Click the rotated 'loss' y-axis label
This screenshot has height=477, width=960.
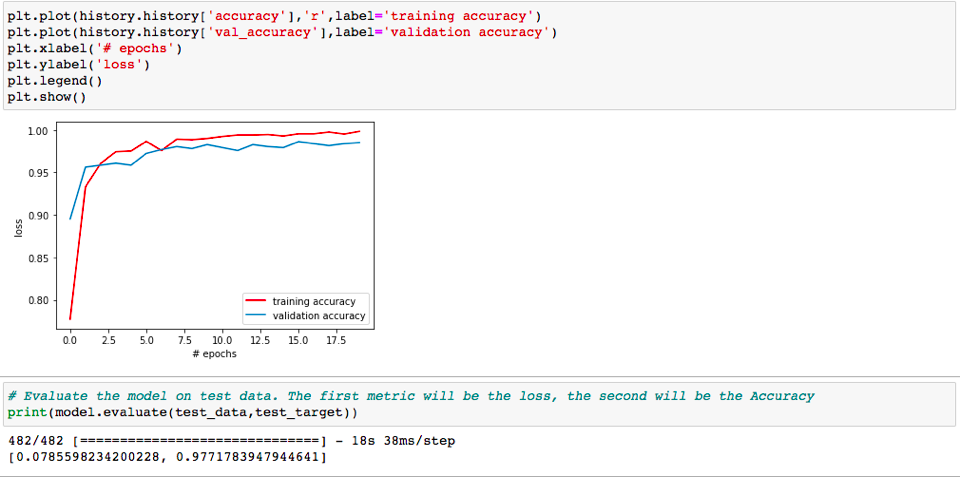click(17, 226)
